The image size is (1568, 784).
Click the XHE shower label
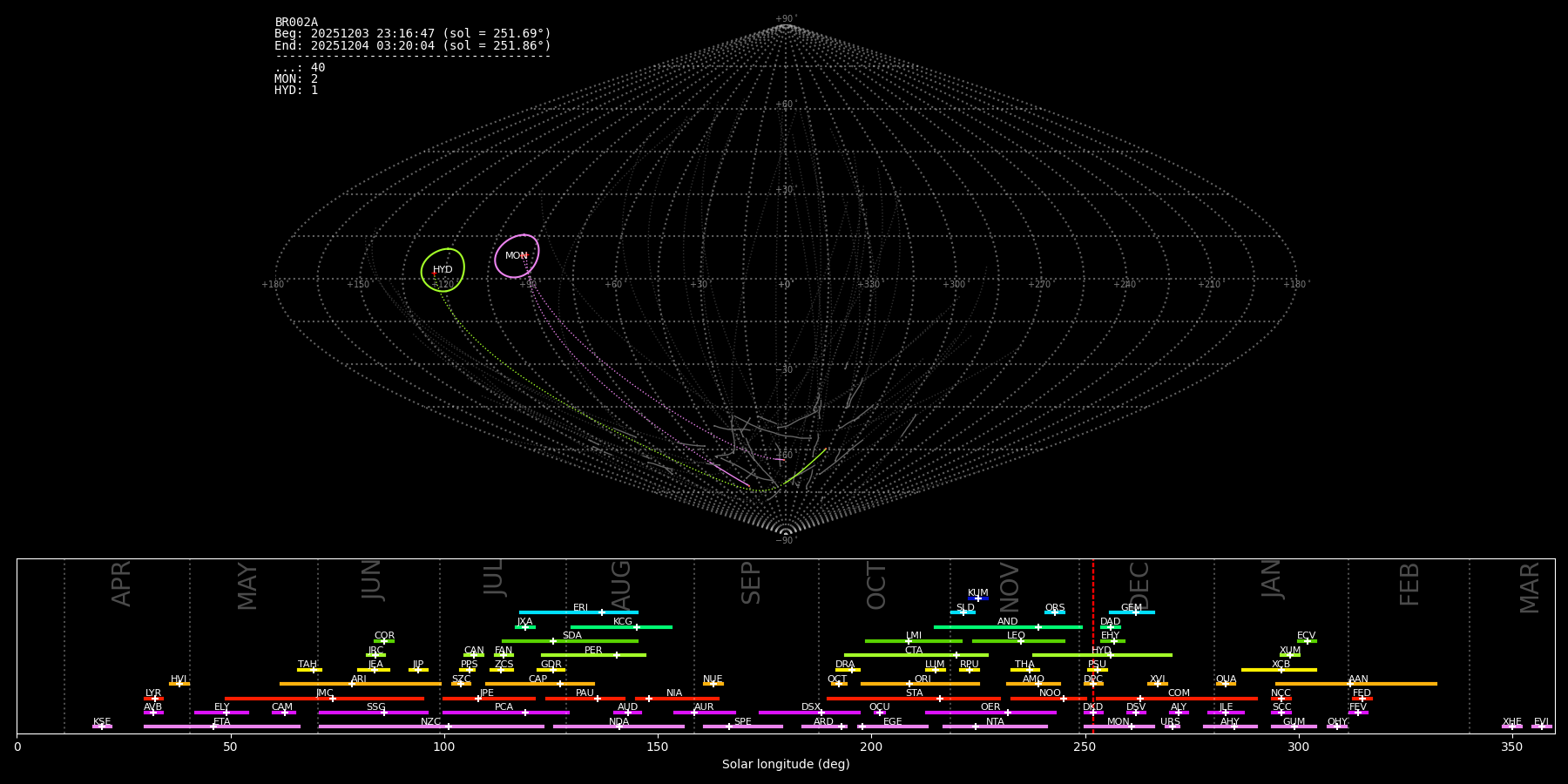click(1512, 722)
